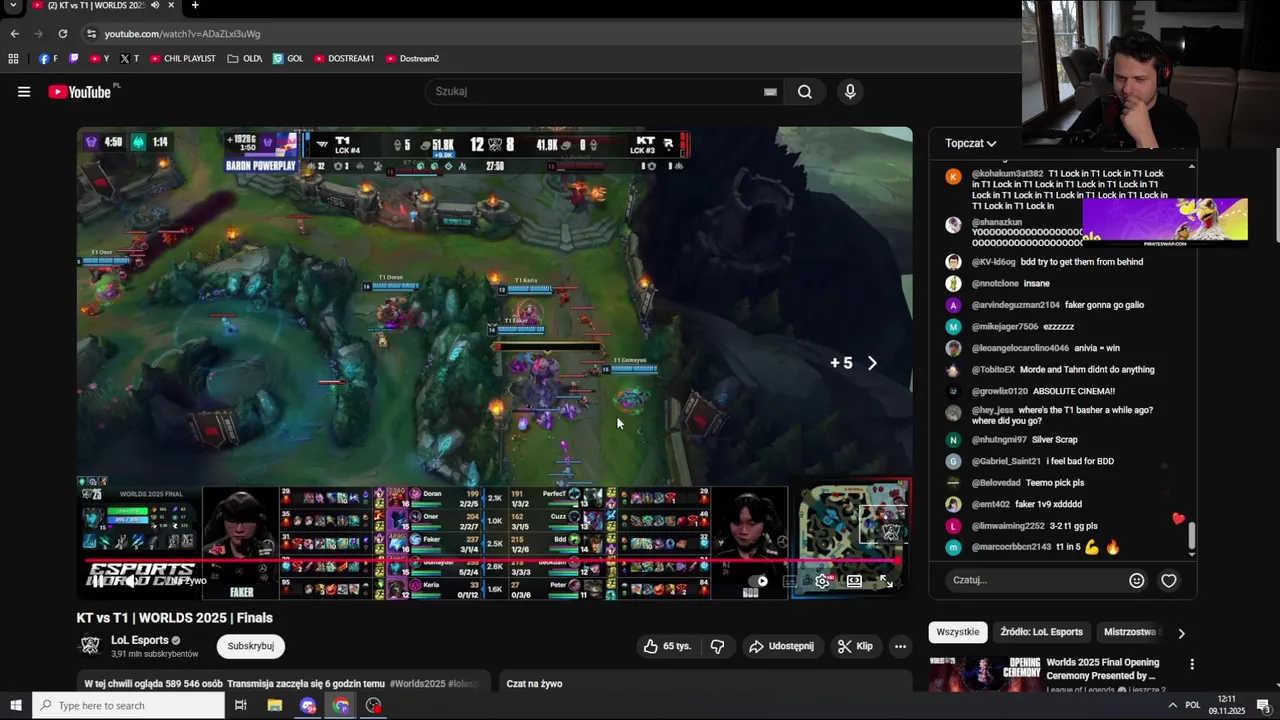The width and height of the screenshot is (1280, 720).
Task: Open the on-screen keyboard in search box
Action: [x=770, y=92]
